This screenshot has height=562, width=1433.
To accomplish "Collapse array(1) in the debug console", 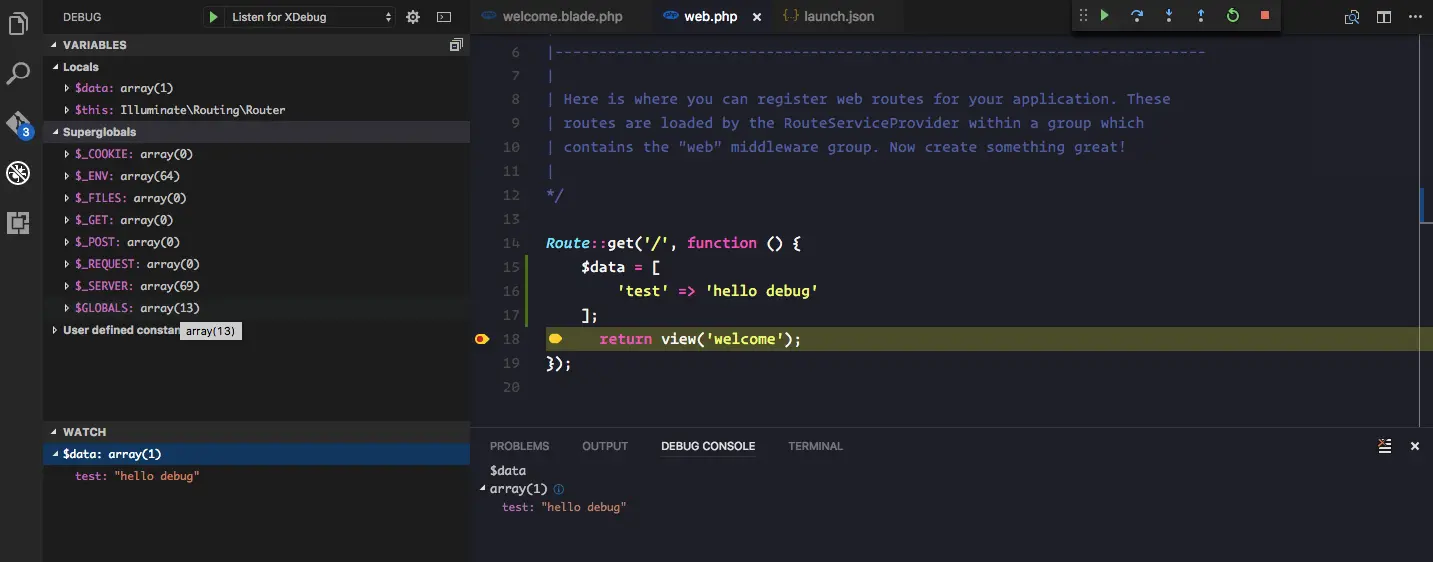I will (484, 489).
